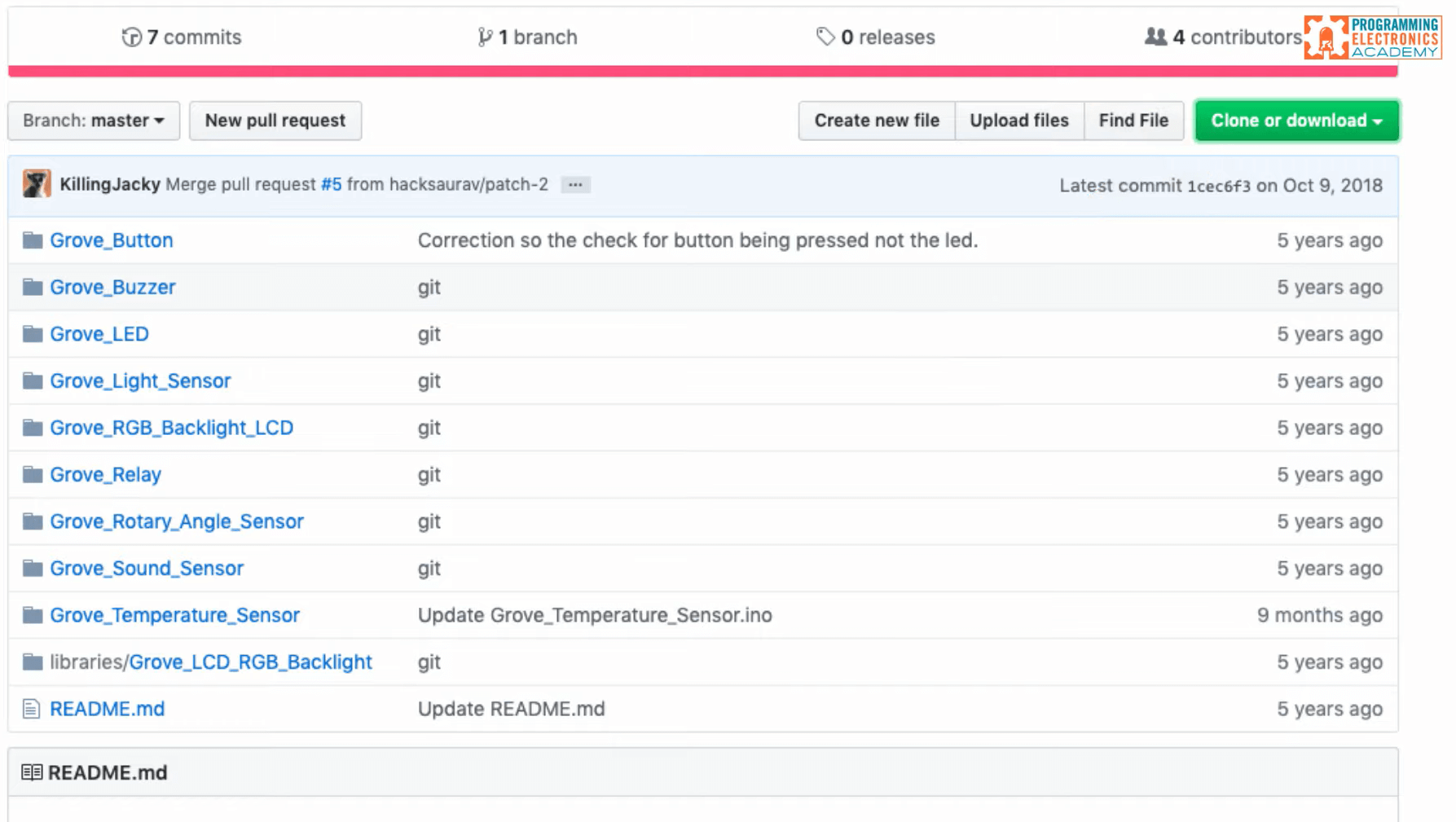Click the README.md file icon
Screen dimensions: 1456x822
(33, 708)
